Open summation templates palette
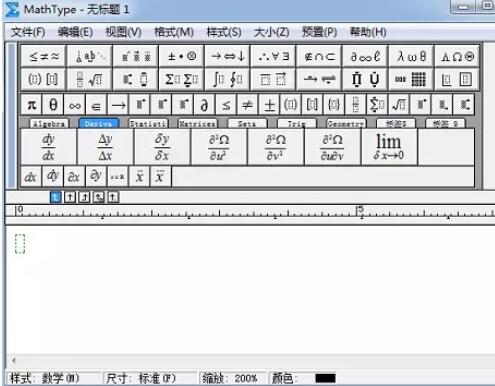The image size is (495, 386). point(181,79)
